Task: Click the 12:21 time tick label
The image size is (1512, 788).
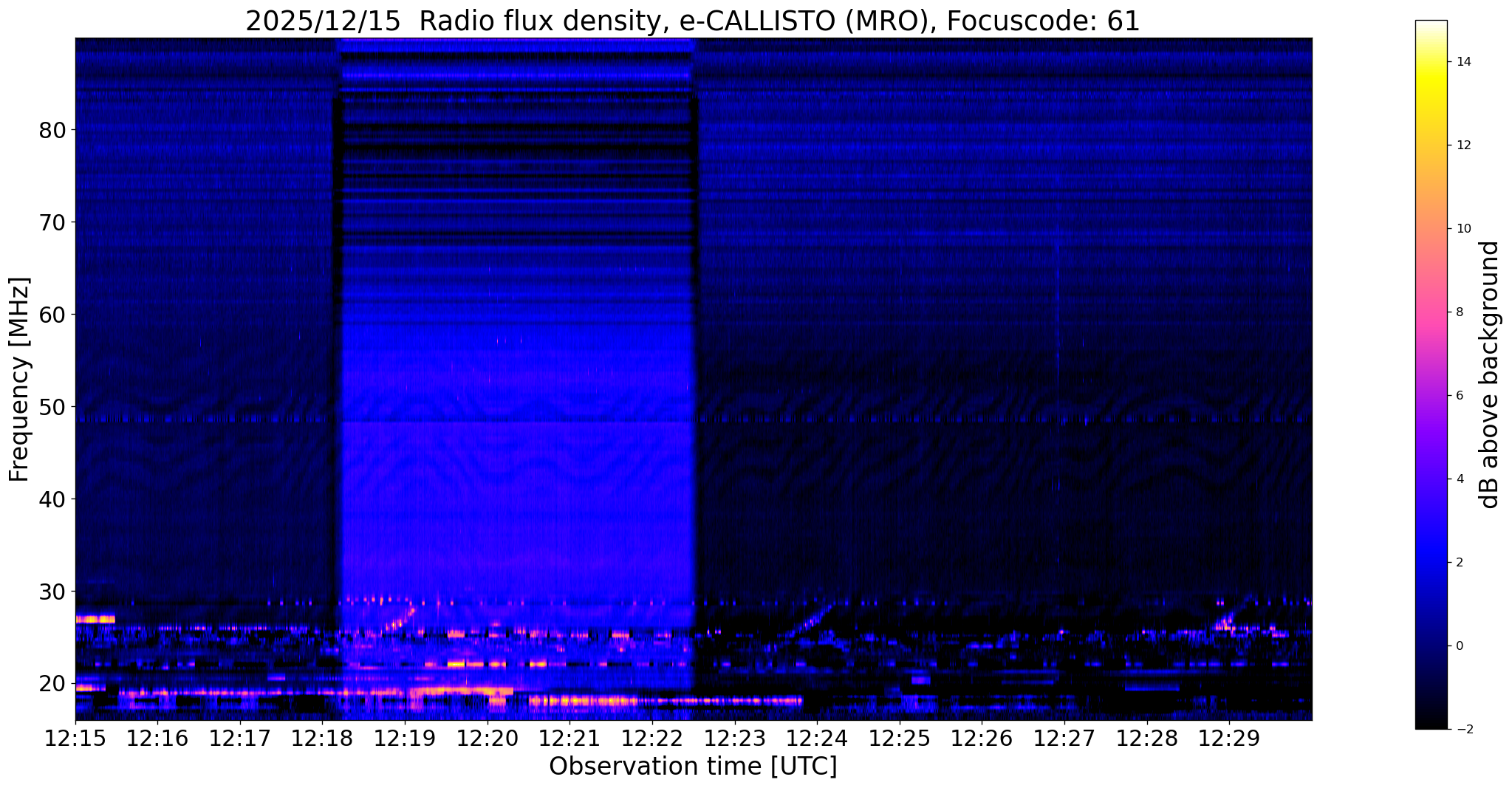Action: tap(569, 739)
